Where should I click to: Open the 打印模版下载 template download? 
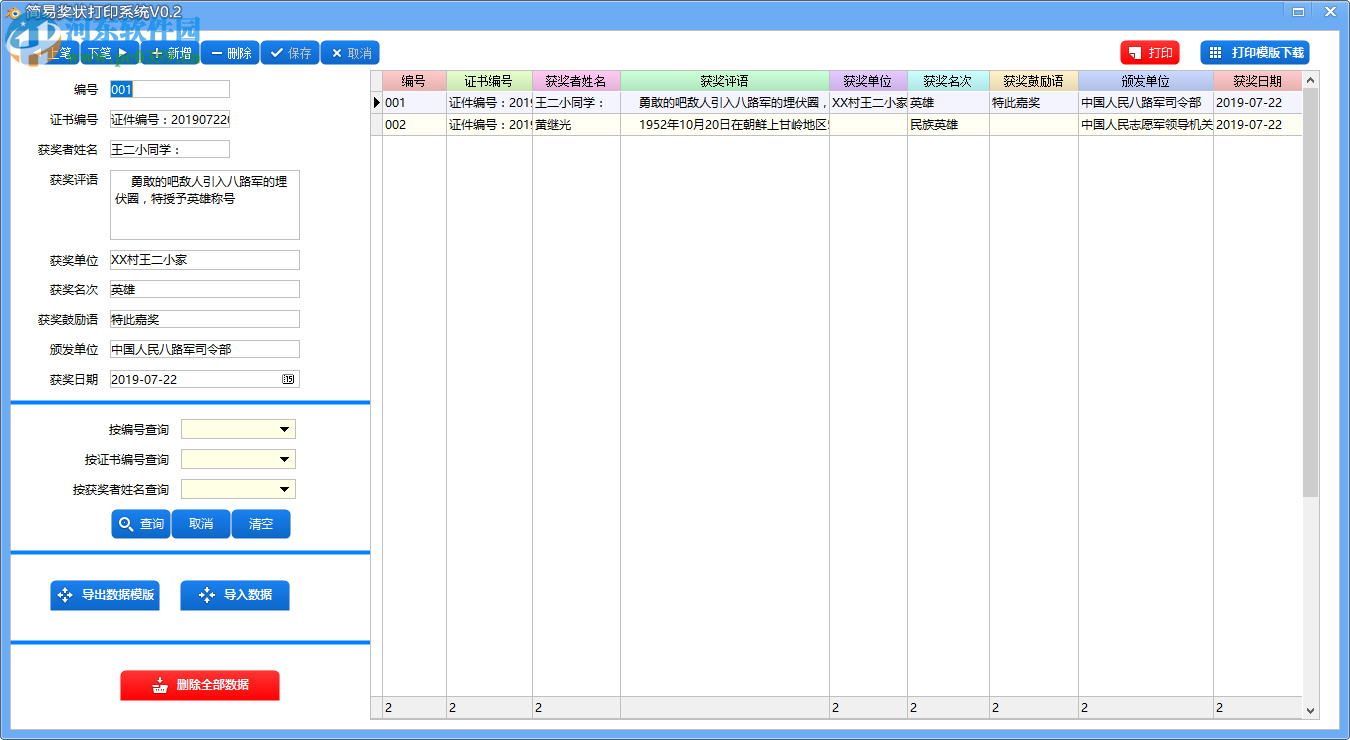click(1254, 53)
